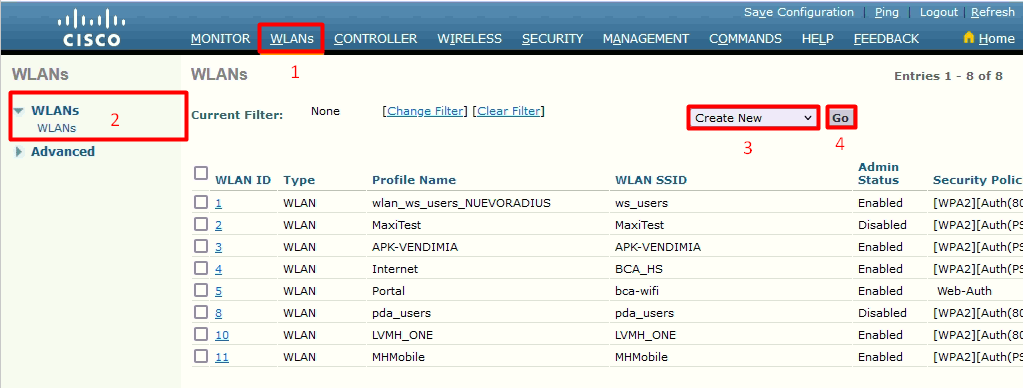Viewport: 1023px width, 388px height.
Task: Click the WLAN ID column header
Action: point(243,180)
